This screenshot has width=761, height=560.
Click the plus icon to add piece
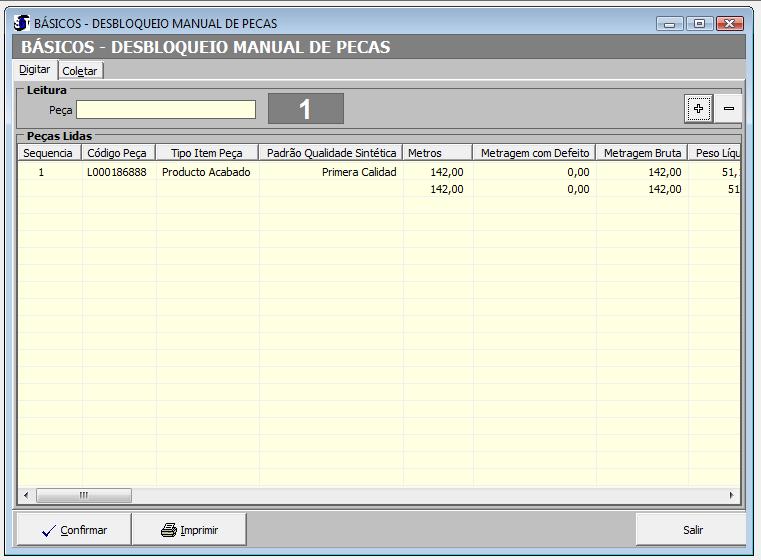[699, 109]
